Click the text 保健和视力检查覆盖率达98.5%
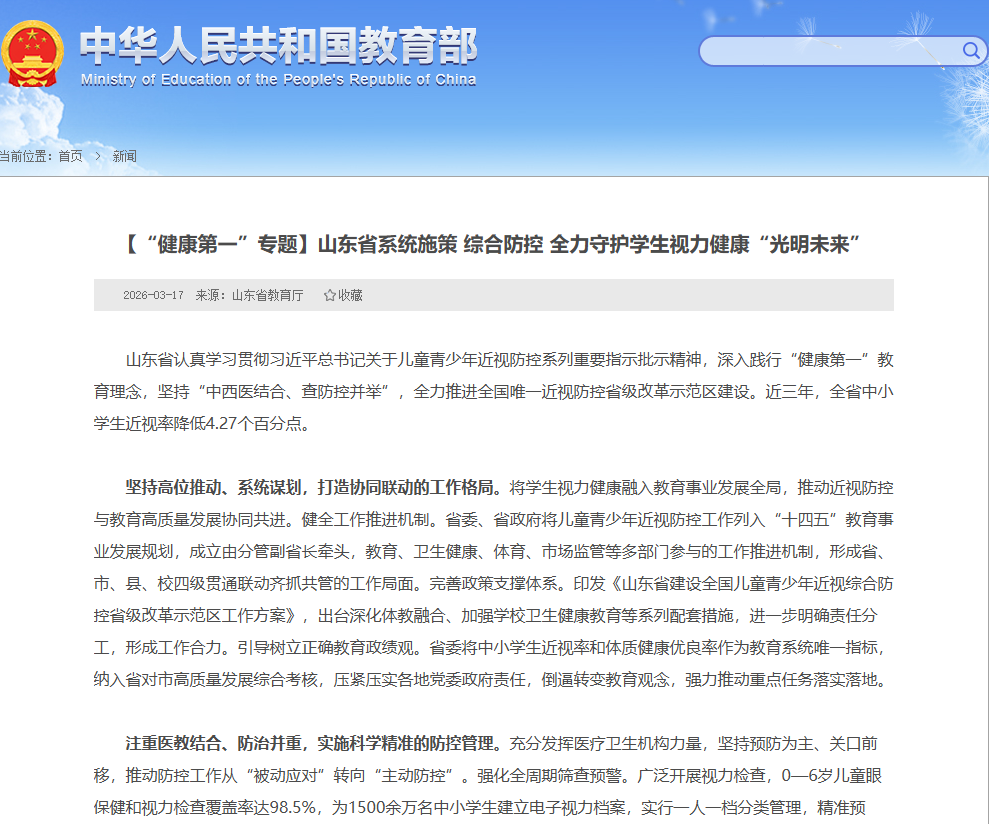Viewport: 989px width, 824px height. (205, 808)
